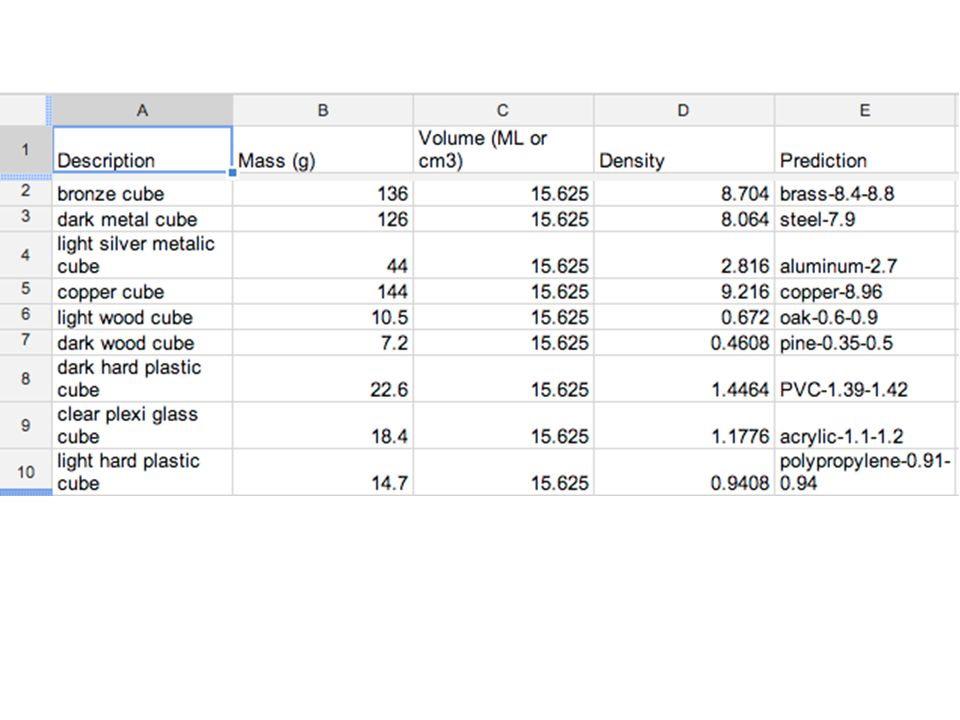Click the polypropylene prediction cell
Image resolution: width=960 pixels, height=720 pixels.
pos(864,472)
